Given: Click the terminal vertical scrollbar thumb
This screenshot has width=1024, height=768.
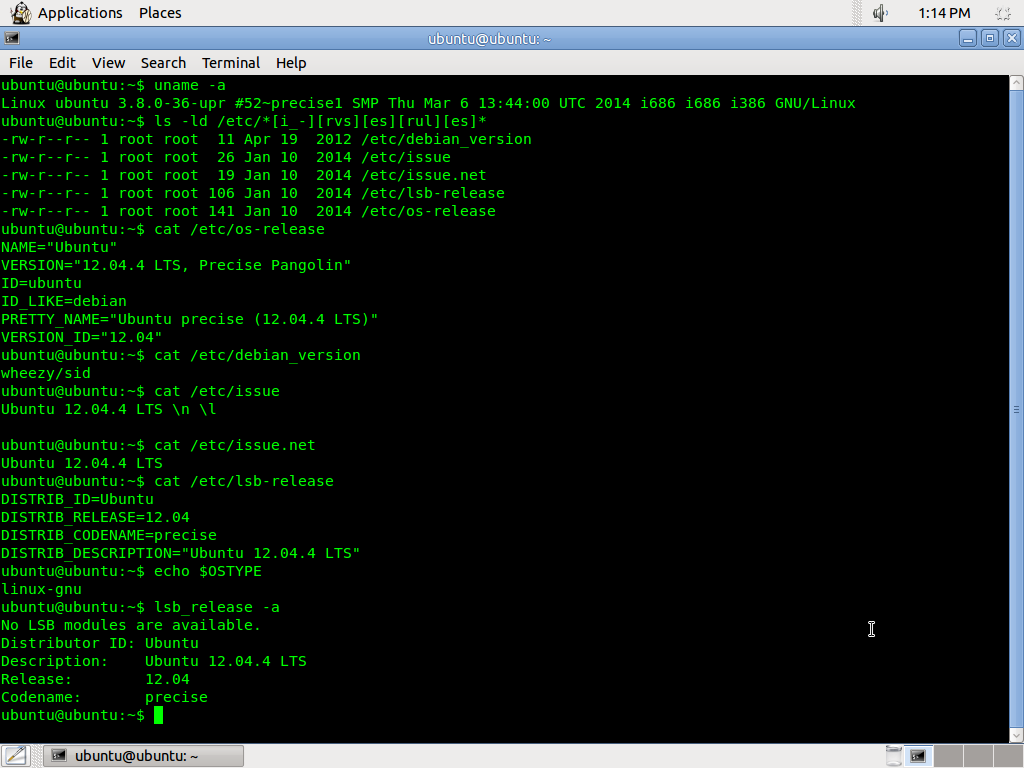Looking at the screenshot, I should point(1016,409).
